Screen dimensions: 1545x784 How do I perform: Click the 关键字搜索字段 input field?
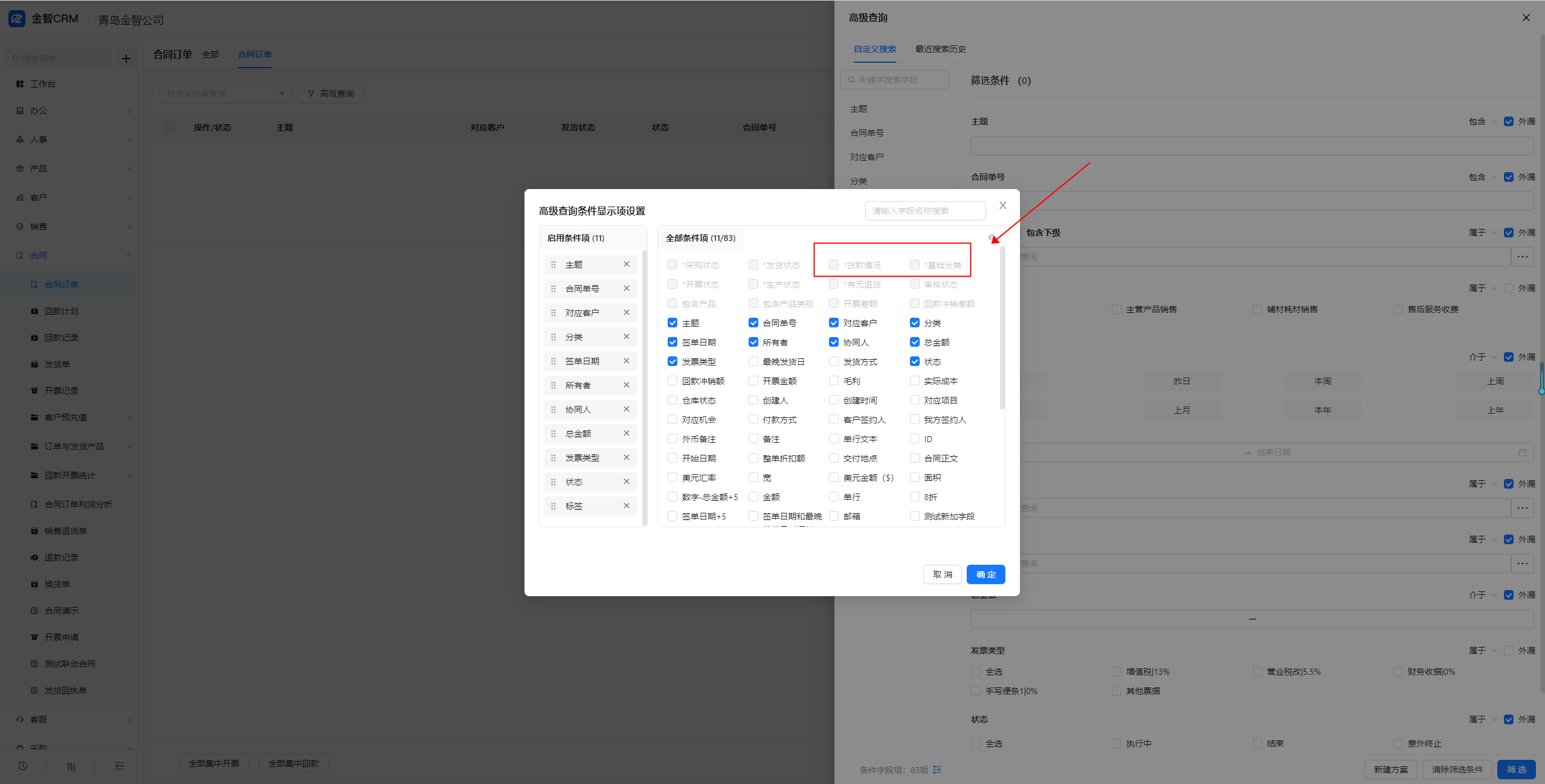point(894,80)
